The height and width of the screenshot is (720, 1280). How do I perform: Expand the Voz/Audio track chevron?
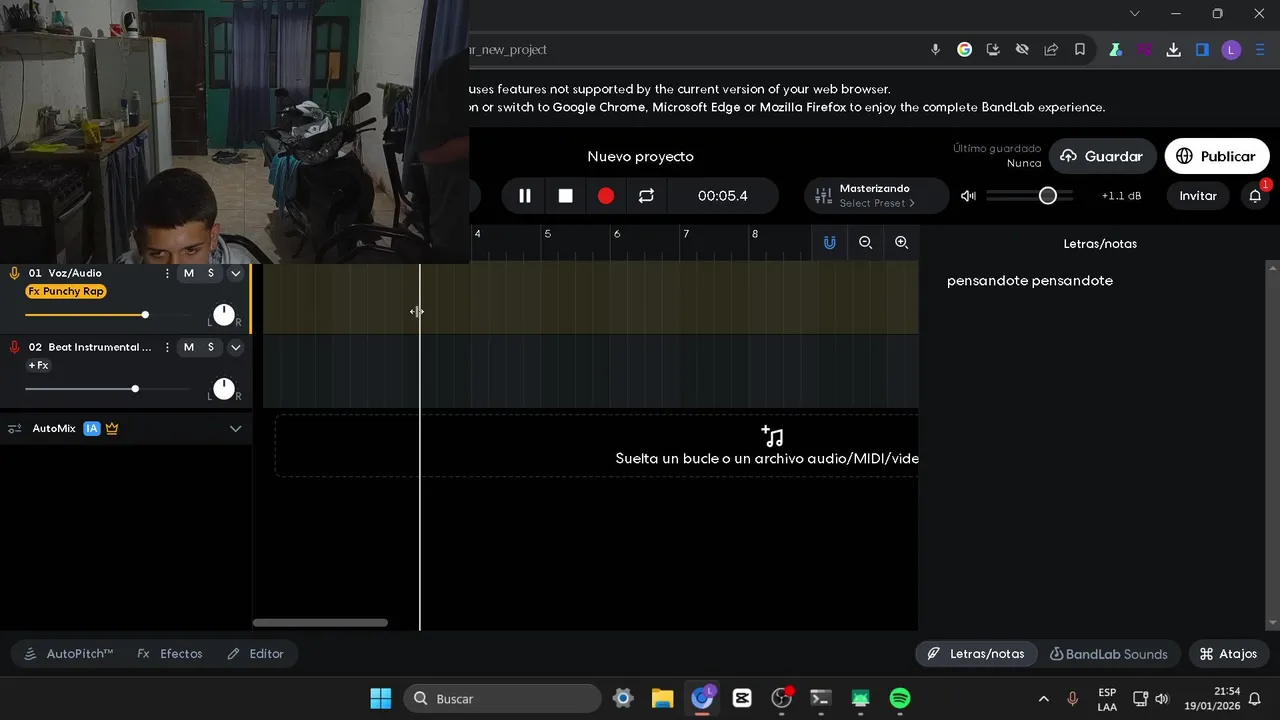pyautogui.click(x=236, y=273)
